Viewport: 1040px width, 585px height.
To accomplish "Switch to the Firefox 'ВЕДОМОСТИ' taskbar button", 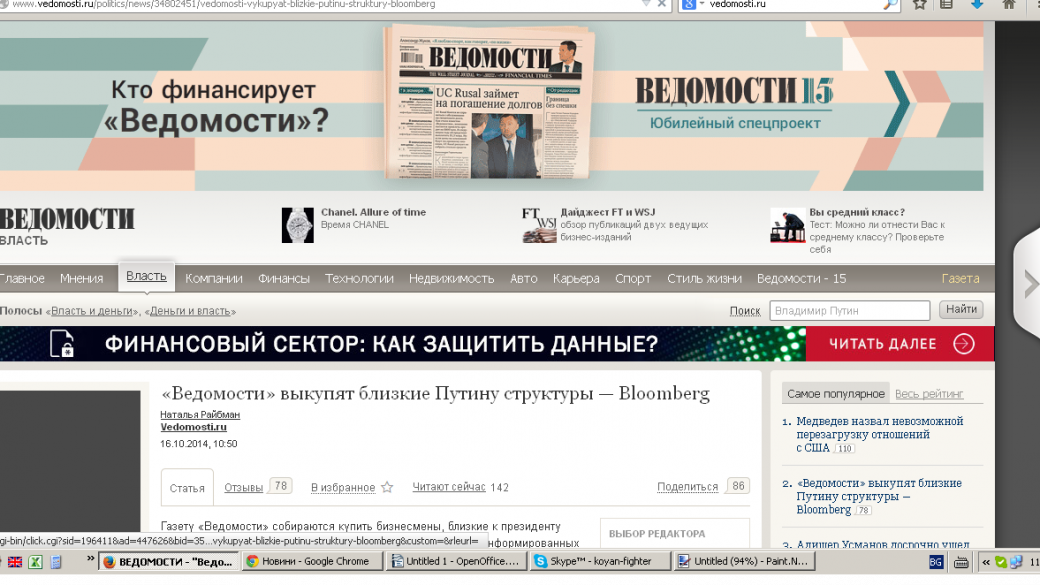I will coord(168,562).
